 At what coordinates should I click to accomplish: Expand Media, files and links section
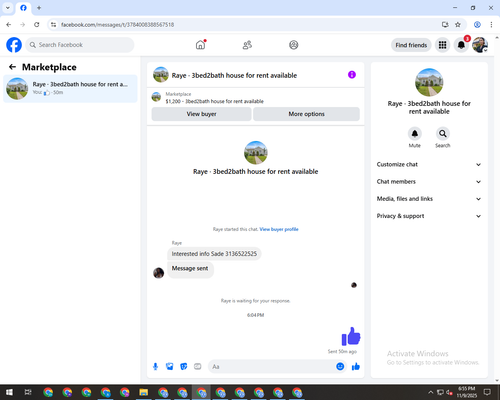point(429,199)
